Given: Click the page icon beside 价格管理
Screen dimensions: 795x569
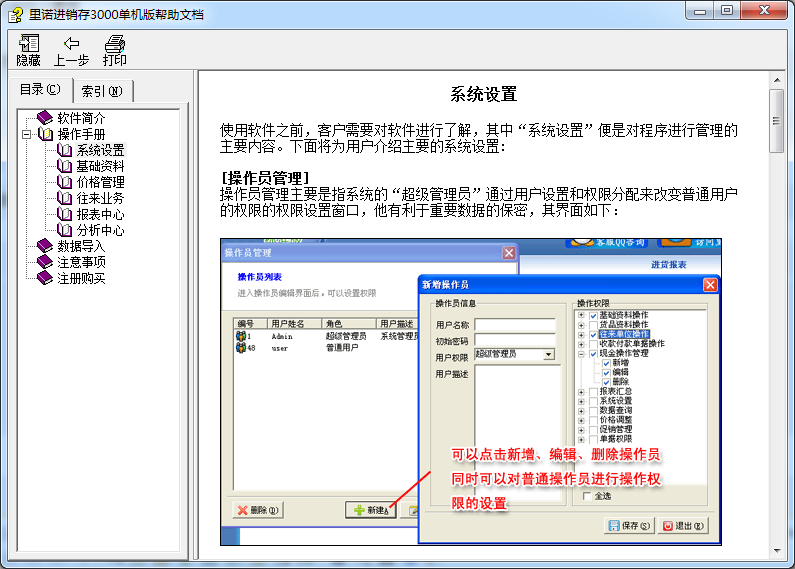Looking at the screenshot, I should point(65,182).
